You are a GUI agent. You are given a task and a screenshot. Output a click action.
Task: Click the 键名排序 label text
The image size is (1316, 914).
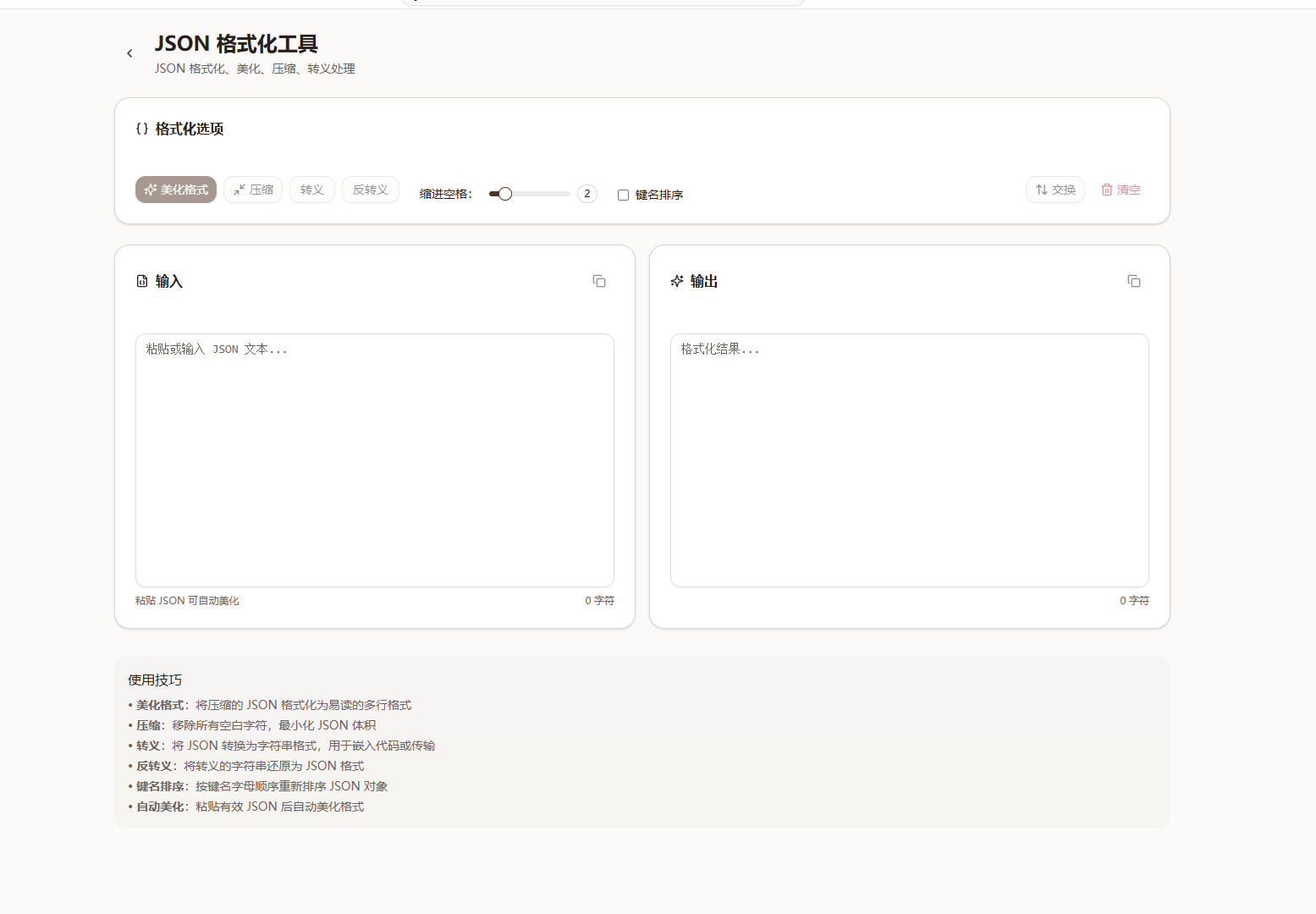(658, 195)
